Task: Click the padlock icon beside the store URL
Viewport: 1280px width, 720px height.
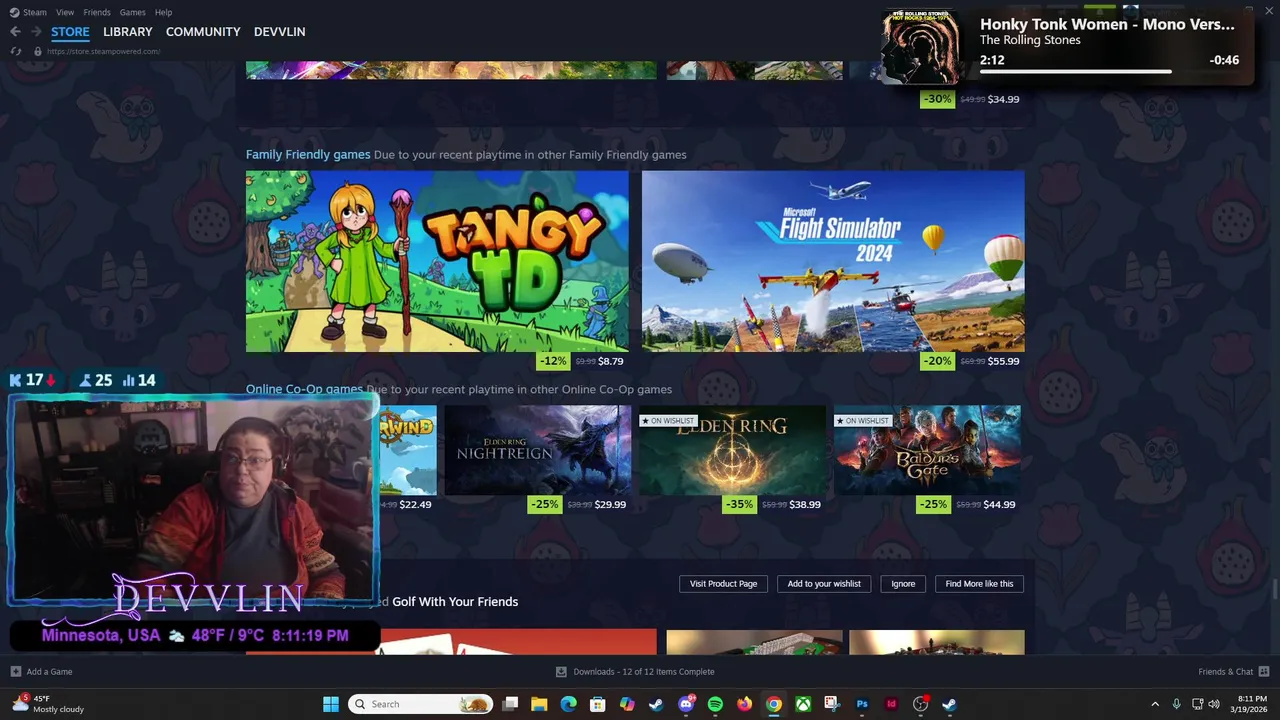Action: point(38,51)
